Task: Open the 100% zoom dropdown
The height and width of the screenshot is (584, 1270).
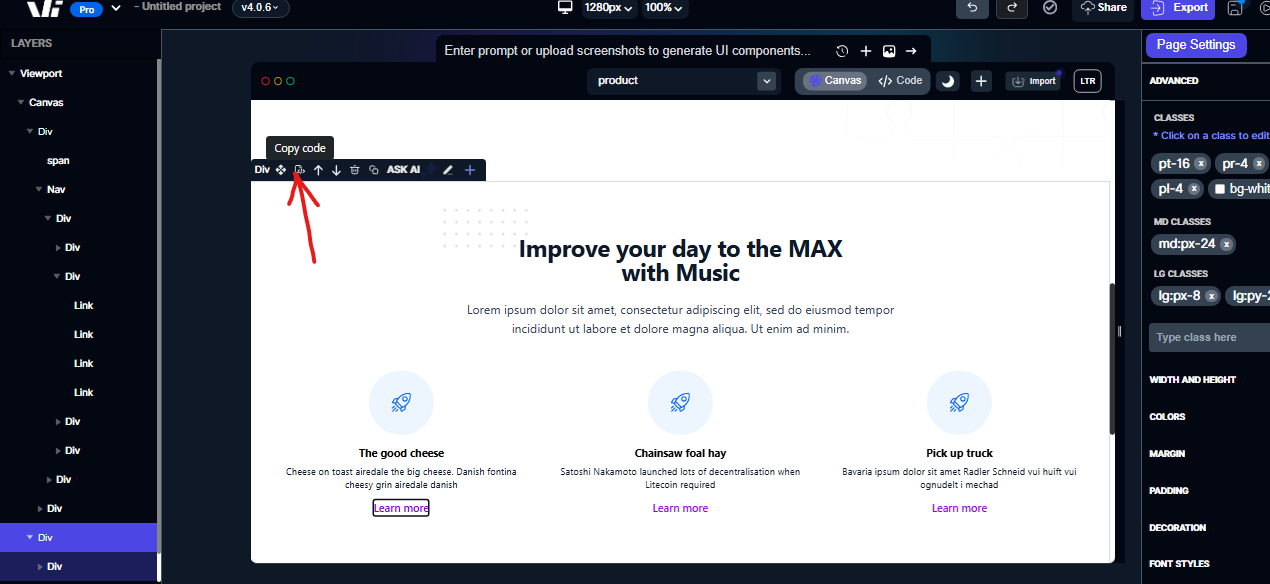Action: point(665,7)
